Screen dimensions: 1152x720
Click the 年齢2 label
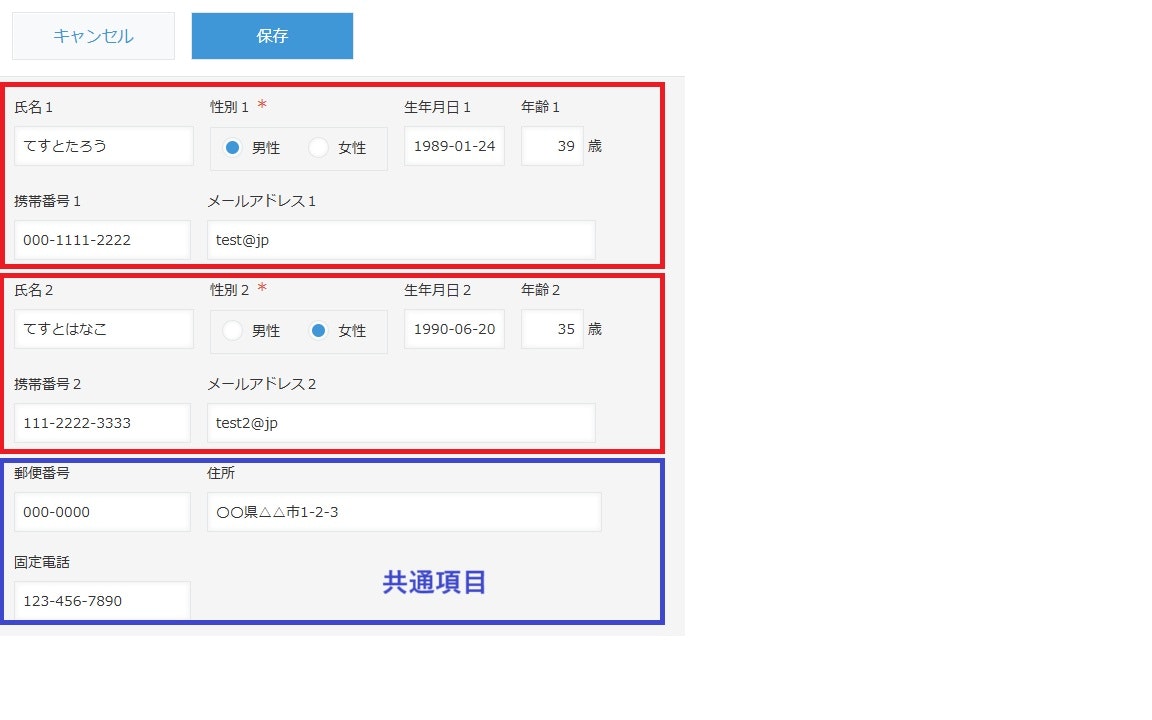coord(541,290)
